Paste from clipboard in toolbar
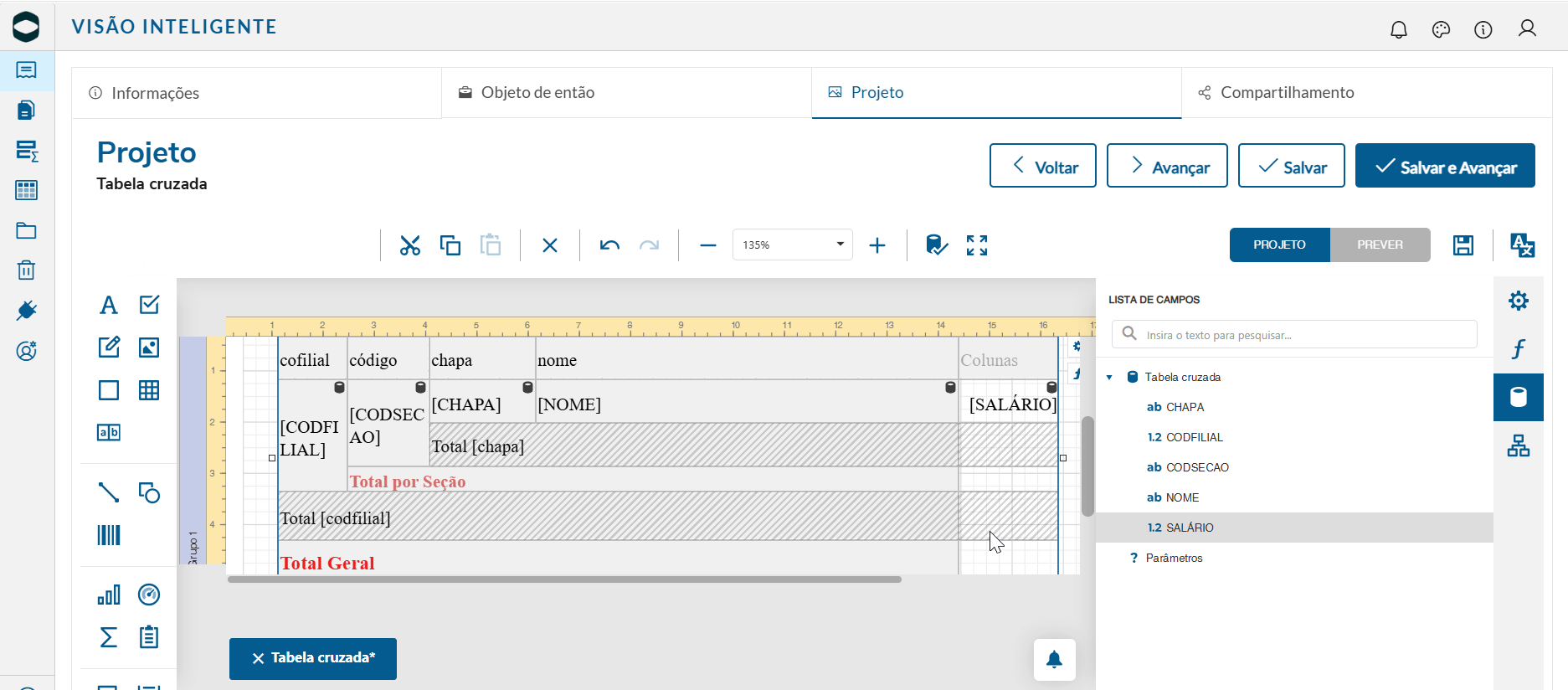Screen dimensions: 1568x690 click(x=491, y=245)
